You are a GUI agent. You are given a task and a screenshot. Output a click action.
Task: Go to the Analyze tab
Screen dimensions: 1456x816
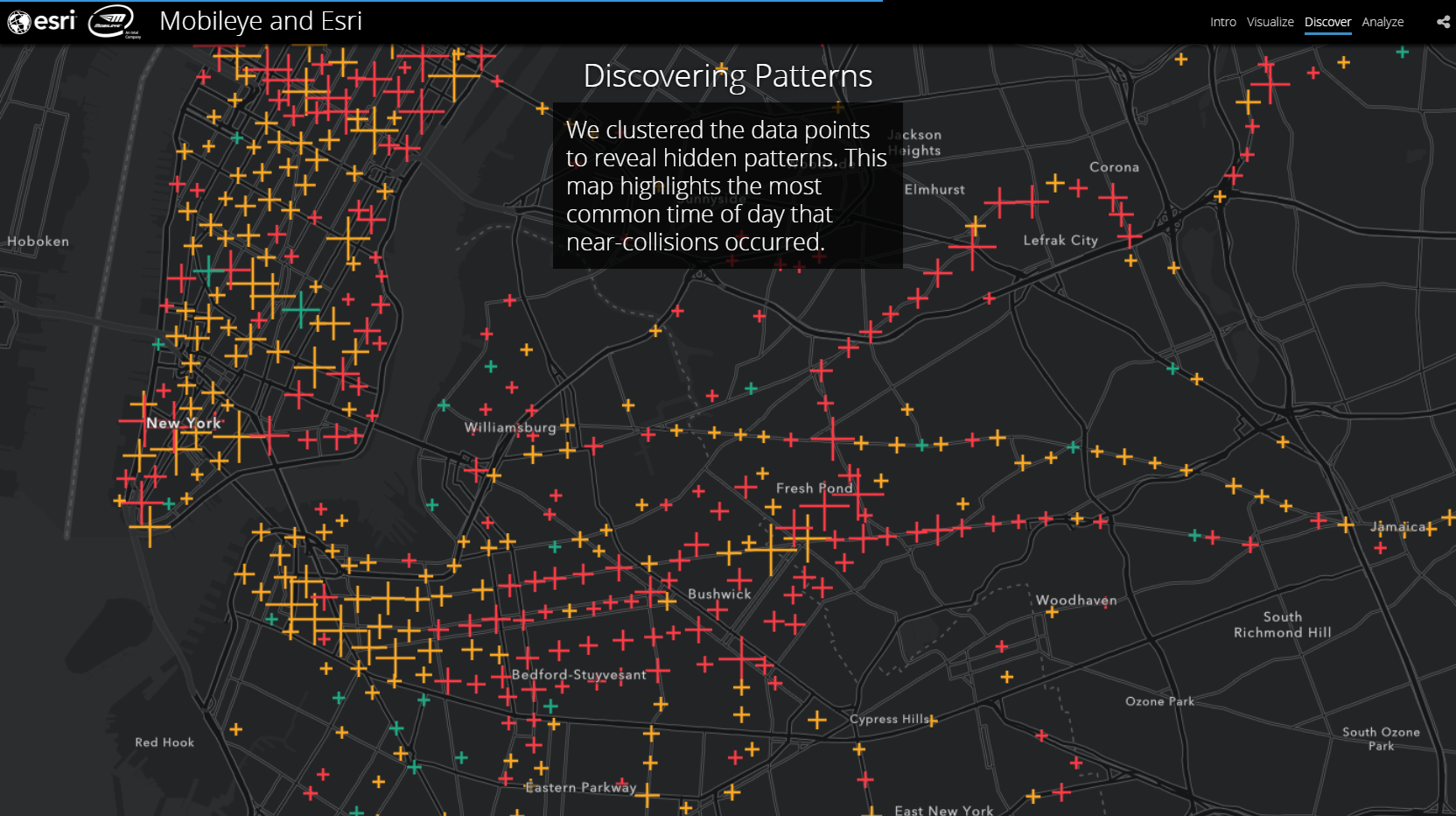(x=1382, y=22)
